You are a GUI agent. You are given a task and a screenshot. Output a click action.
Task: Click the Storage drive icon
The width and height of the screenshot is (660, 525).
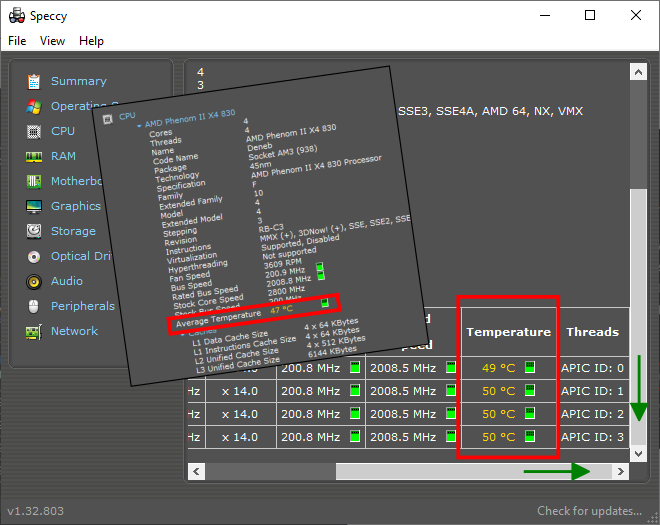tap(34, 231)
